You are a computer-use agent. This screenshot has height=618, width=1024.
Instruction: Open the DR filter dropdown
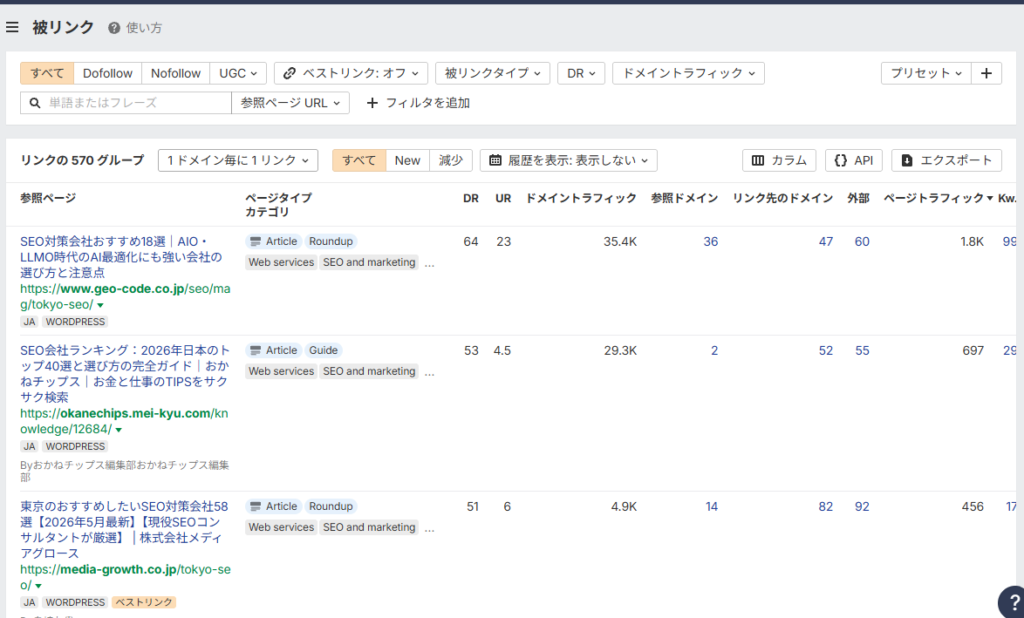581,73
